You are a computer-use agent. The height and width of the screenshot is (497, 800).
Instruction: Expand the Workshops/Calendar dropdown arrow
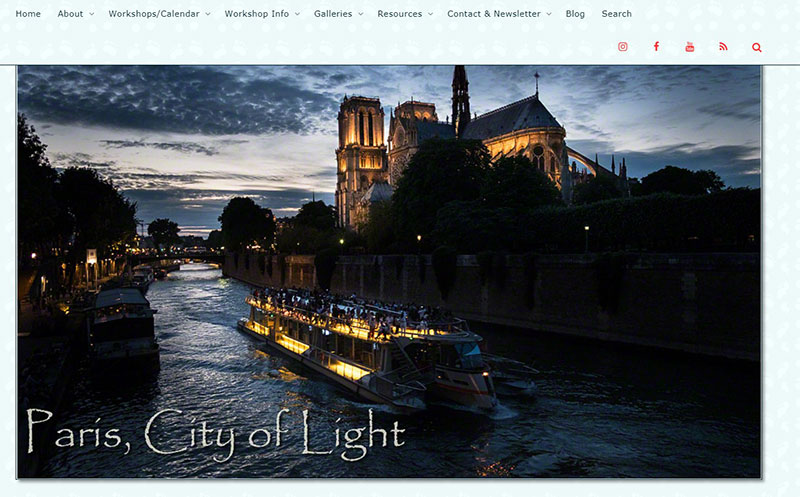click(x=208, y=14)
